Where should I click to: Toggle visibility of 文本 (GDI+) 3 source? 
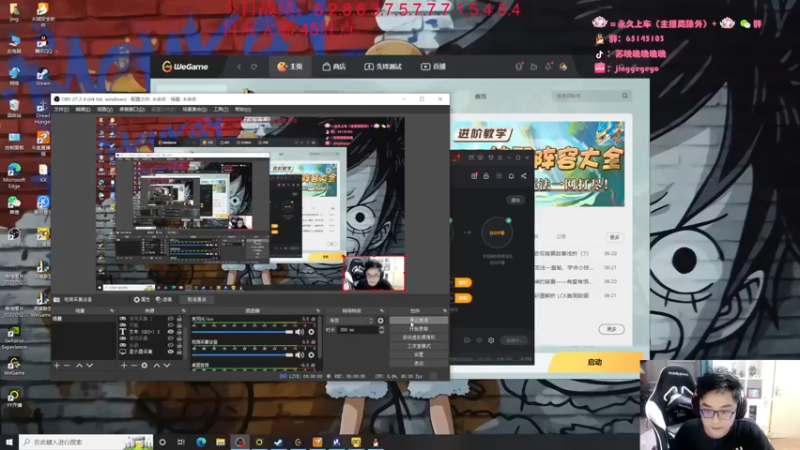[171, 332]
